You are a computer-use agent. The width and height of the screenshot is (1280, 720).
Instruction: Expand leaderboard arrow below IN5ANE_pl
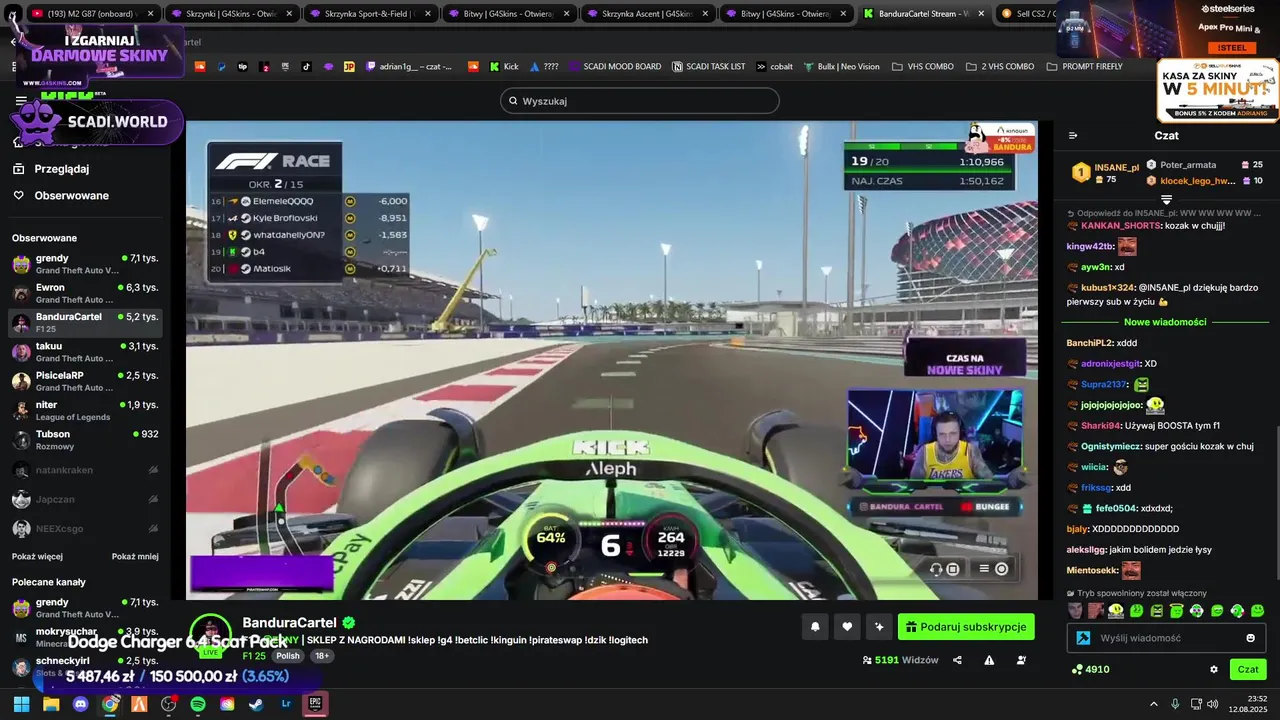[x=1166, y=200]
